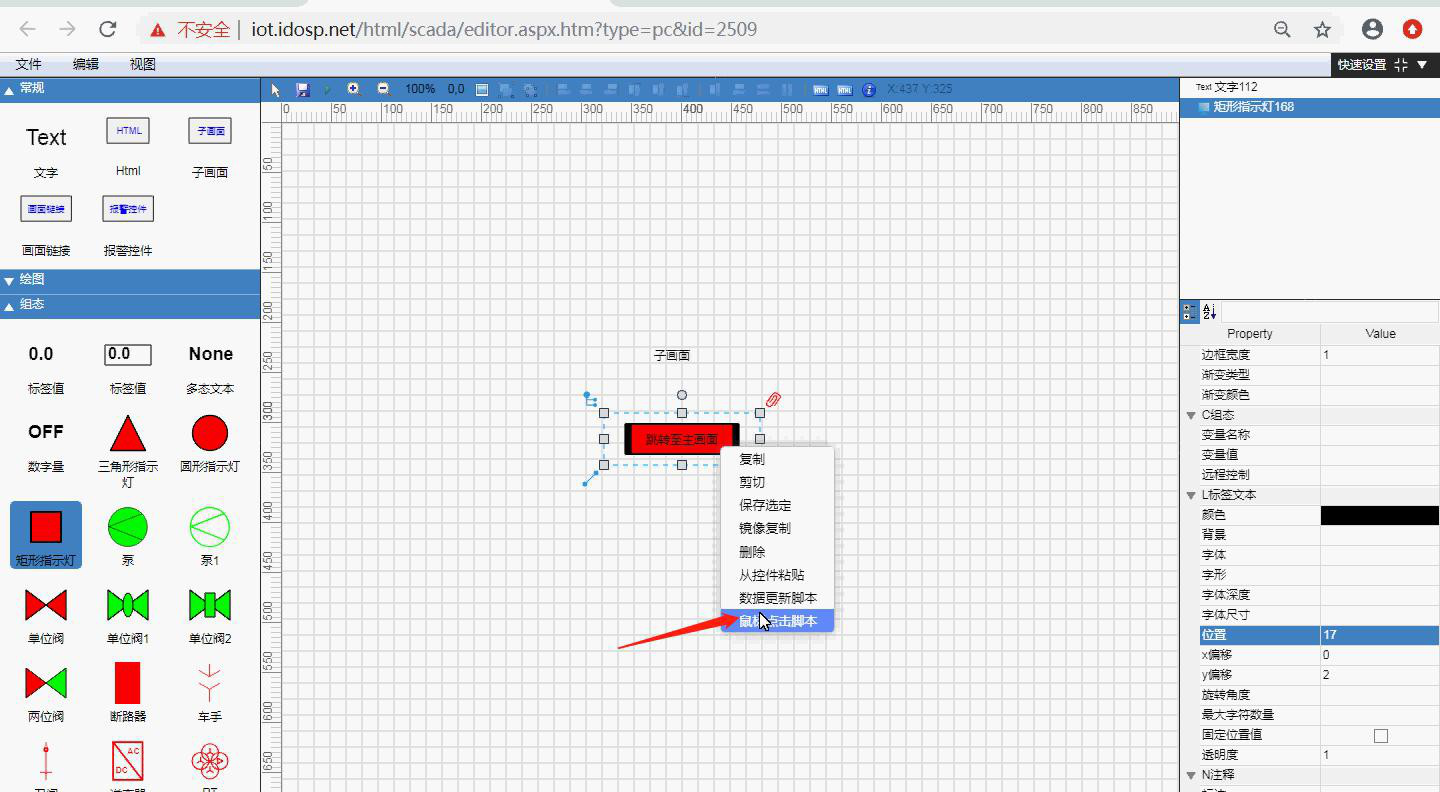The image size is (1440, 792).
Task: Click the zoom out magnifier icon
Action: point(383,89)
